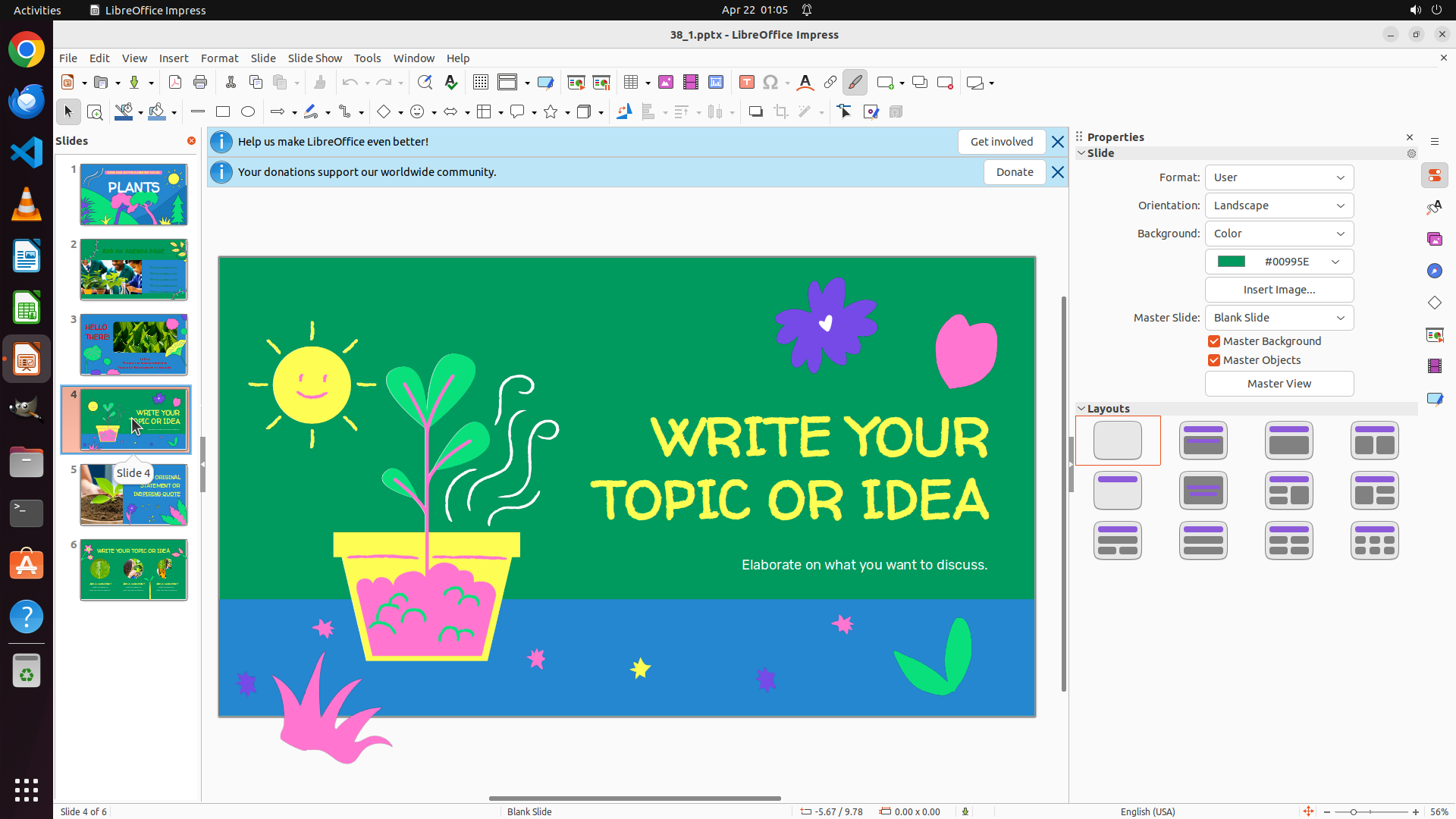This screenshot has width=1456, height=819.
Task: Select the Rectangle shape tool
Action: tap(223, 112)
